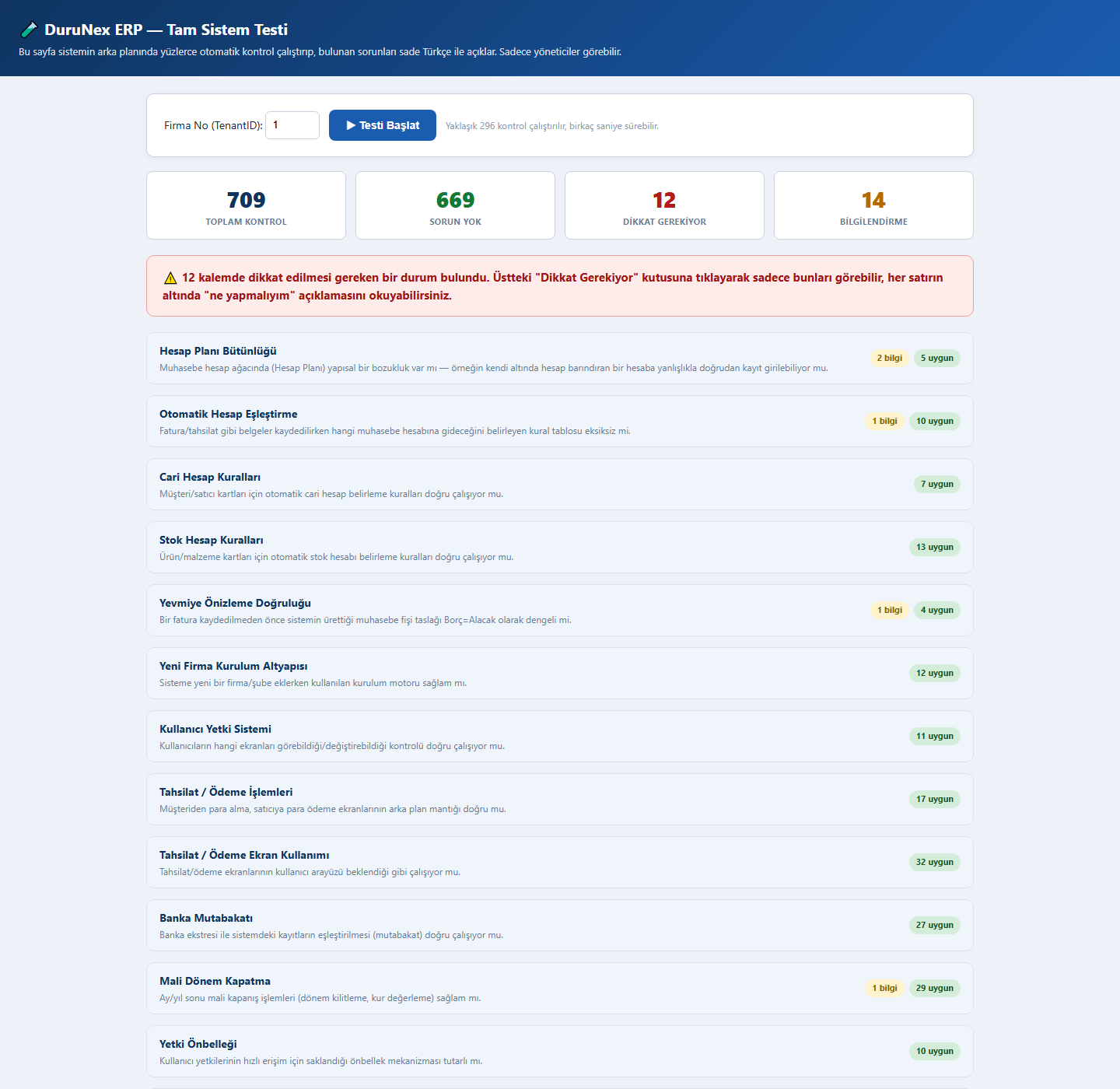Image resolution: width=1120 pixels, height=1089 pixels.
Task: Expand the Kullanıcı Yetki Sistemi row
Action: [x=560, y=737]
